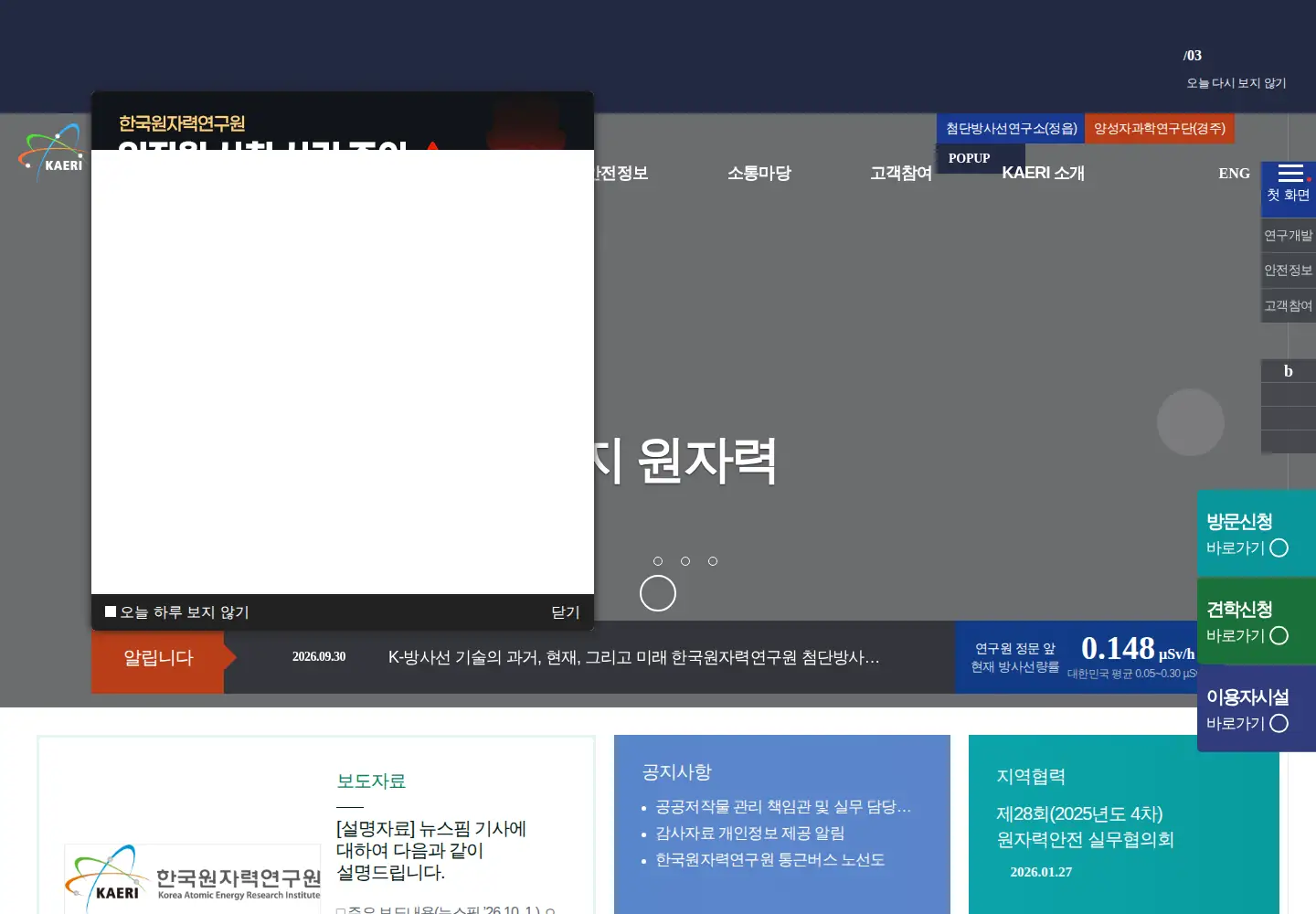Open the 공지사항 heading
Viewport: 1316px width, 914px height.
[x=676, y=771]
